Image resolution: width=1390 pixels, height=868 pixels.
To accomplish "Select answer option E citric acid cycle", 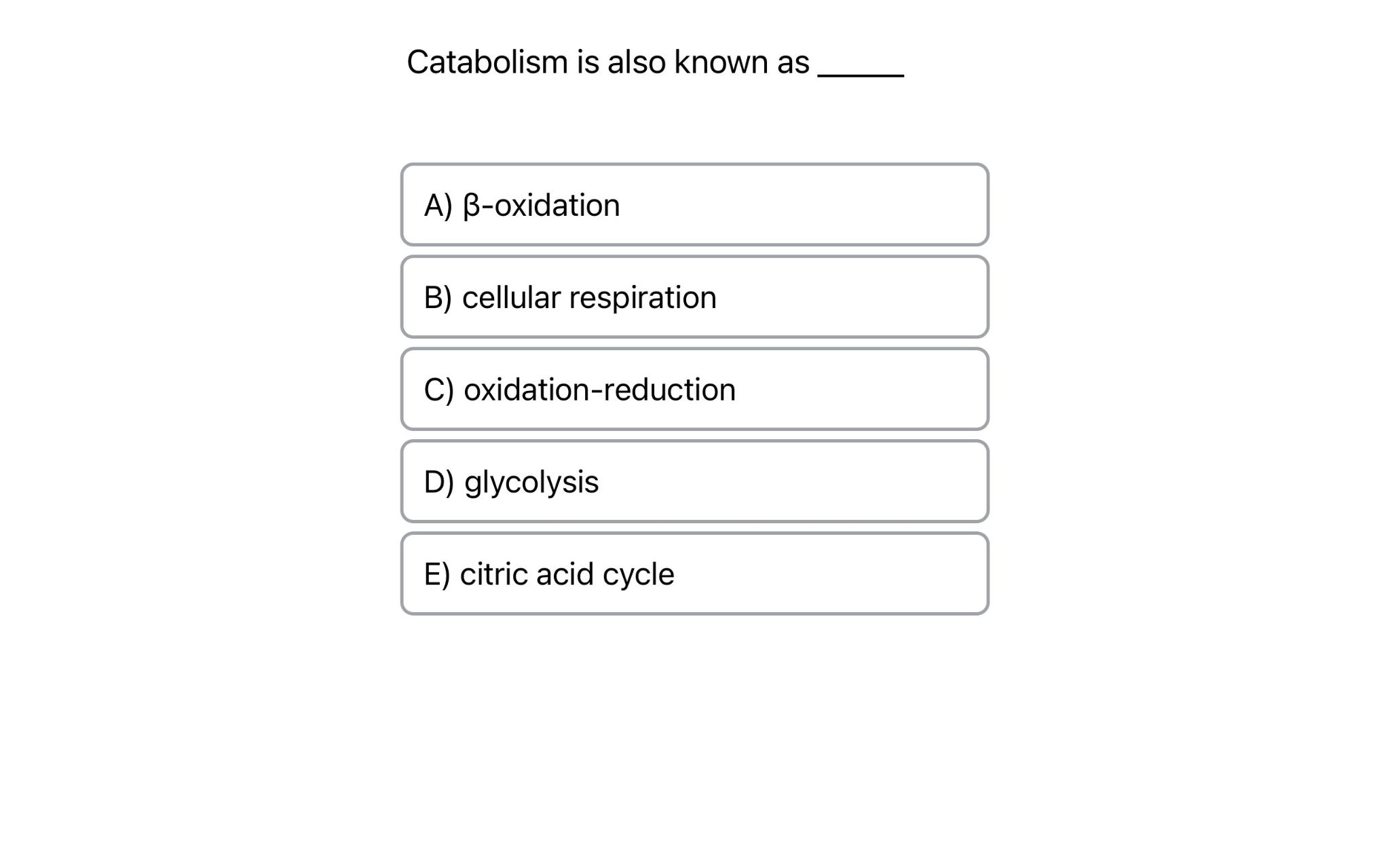I will (694, 573).
